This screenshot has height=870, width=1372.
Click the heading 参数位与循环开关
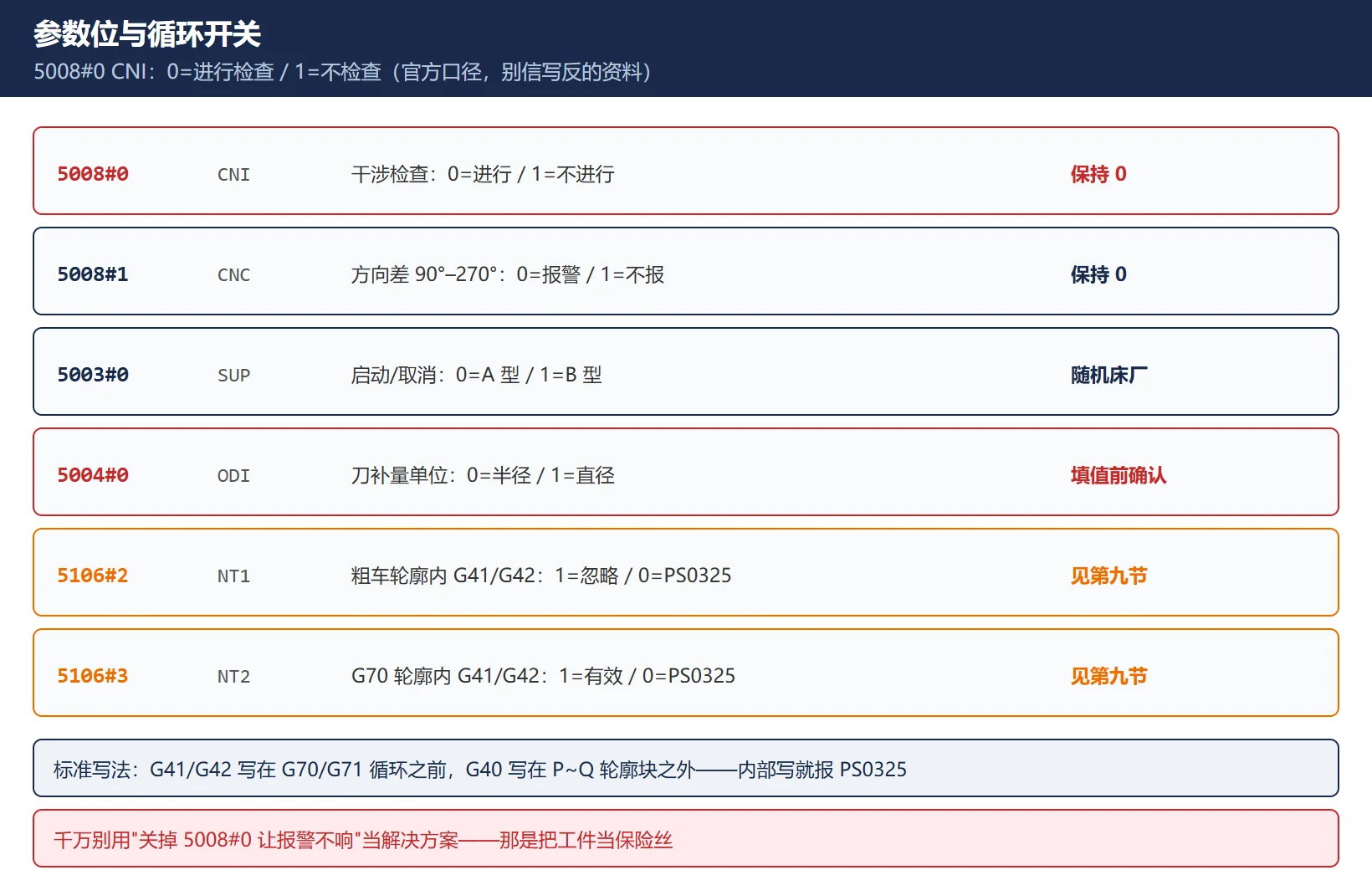point(147,34)
